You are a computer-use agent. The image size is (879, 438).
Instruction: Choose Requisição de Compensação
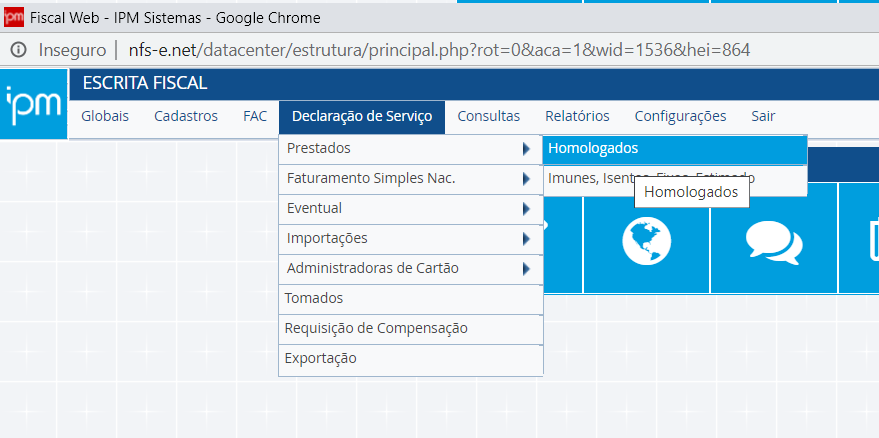pos(376,328)
